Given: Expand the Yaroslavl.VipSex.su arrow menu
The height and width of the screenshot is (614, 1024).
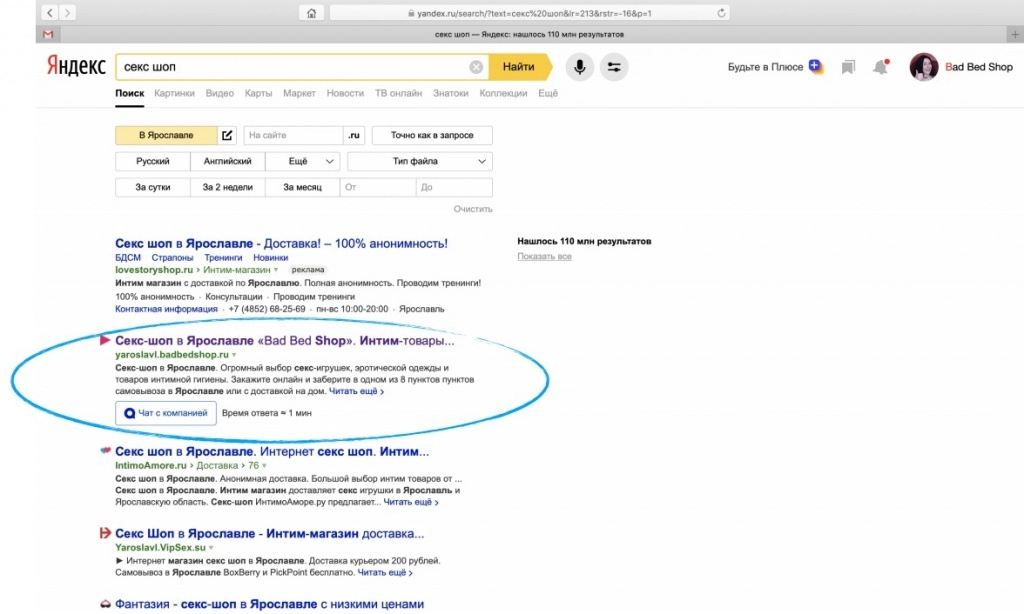Looking at the screenshot, I should click(x=211, y=547).
